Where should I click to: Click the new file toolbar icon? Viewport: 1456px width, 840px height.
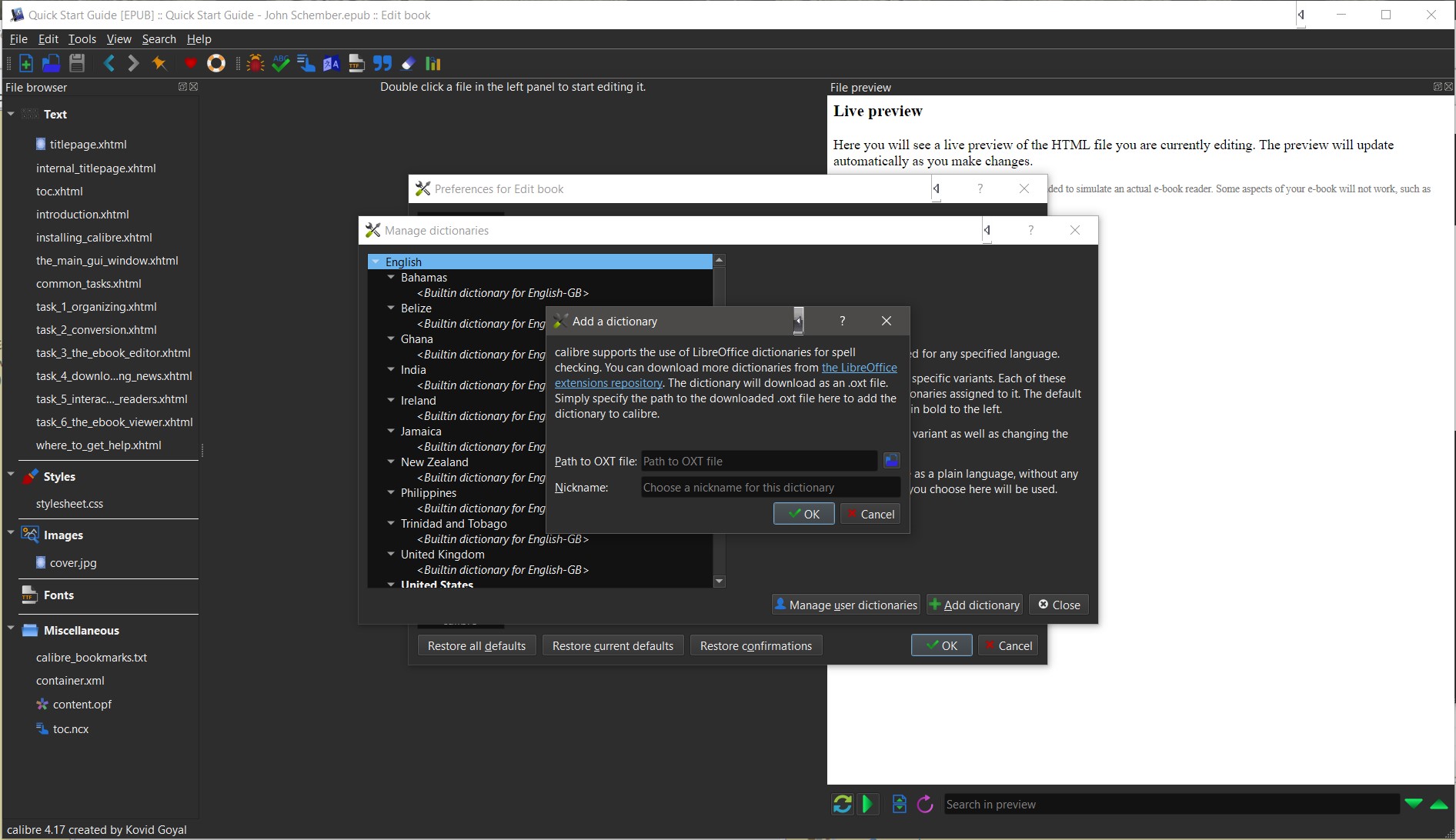[25, 64]
